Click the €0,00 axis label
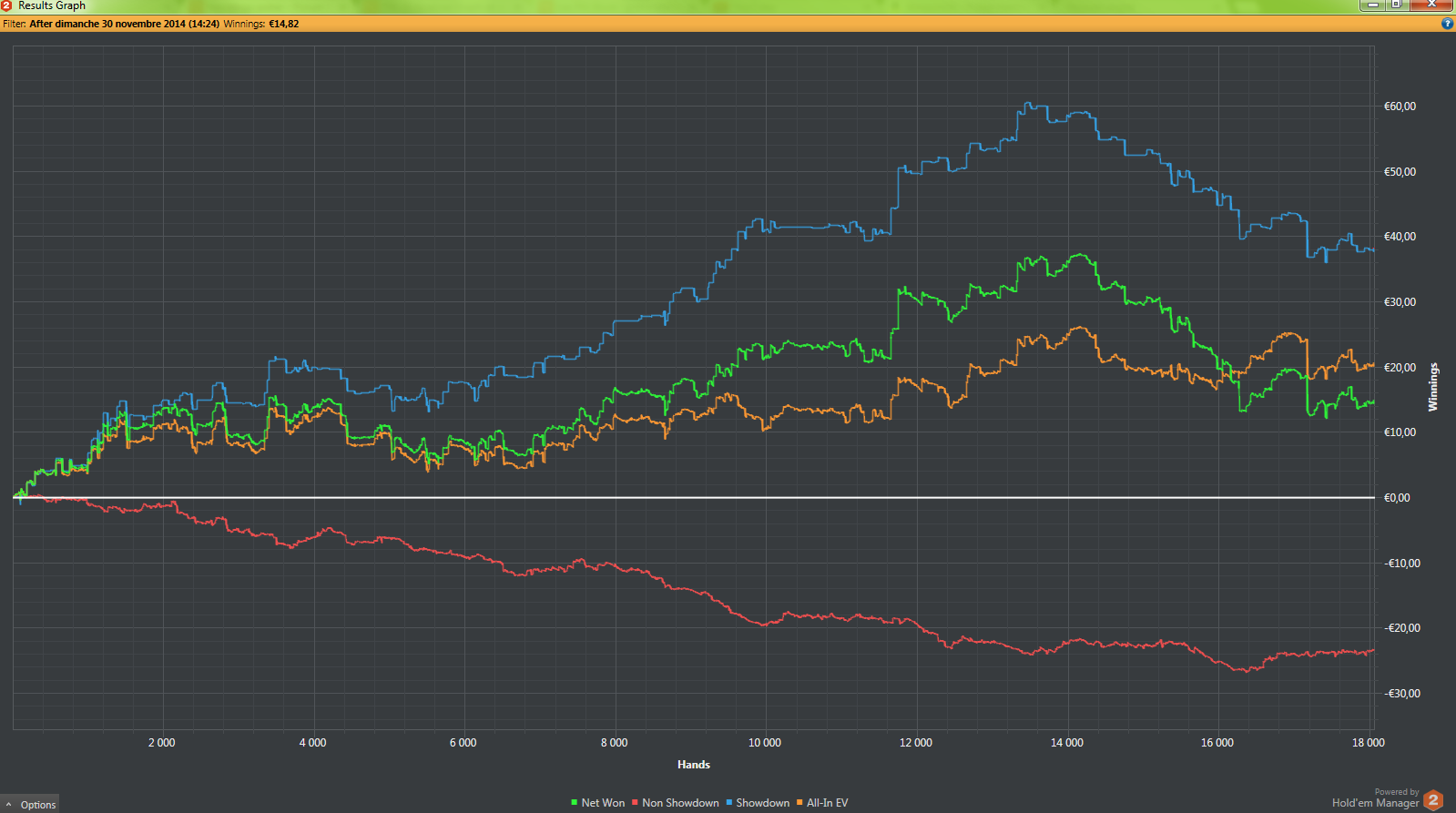The image size is (1456, 813). pos(1397,498)
